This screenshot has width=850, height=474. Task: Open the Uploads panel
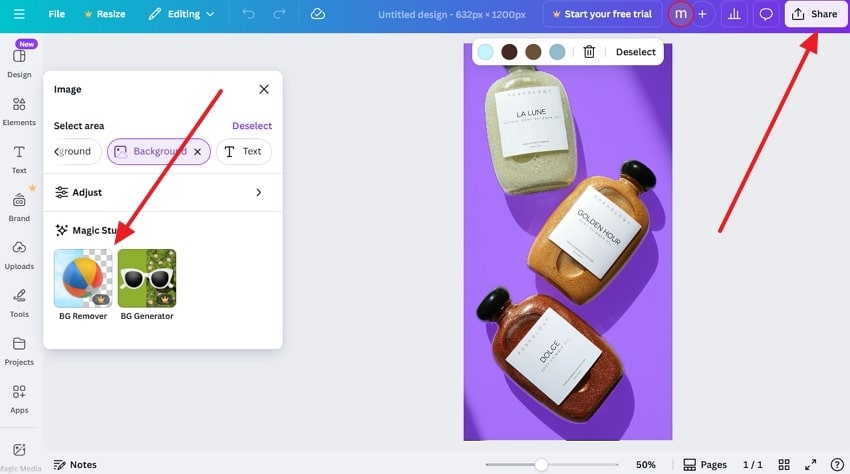coord(19,255)
